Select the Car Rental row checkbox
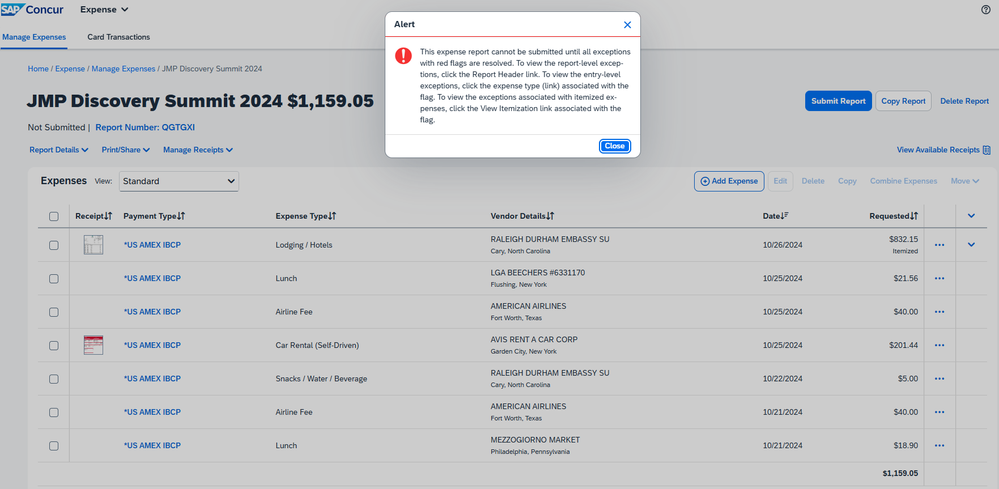 click(x=54, y=345)
